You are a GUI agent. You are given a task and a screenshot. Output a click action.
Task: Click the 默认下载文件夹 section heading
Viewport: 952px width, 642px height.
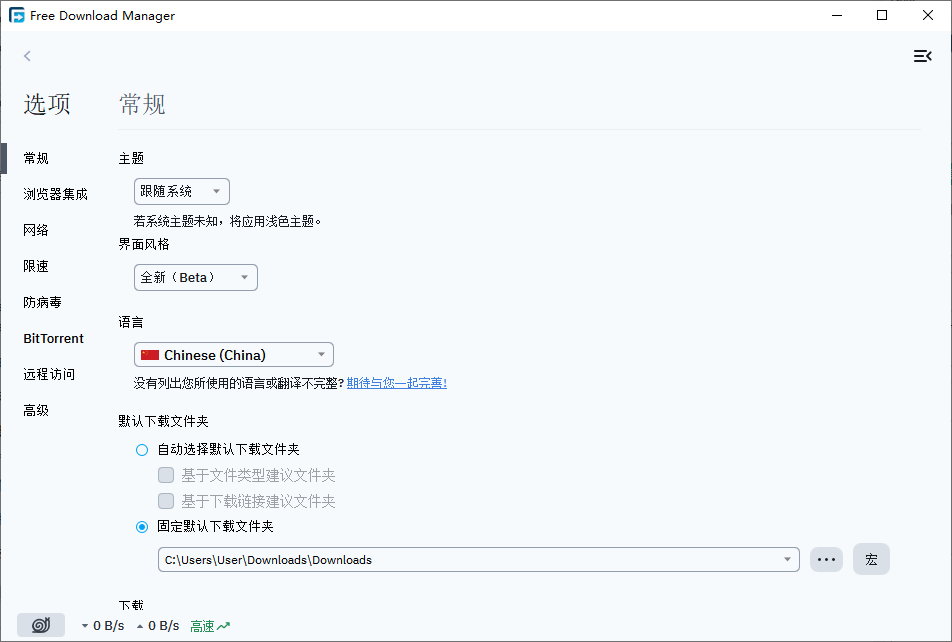click(x=163, y=422)
